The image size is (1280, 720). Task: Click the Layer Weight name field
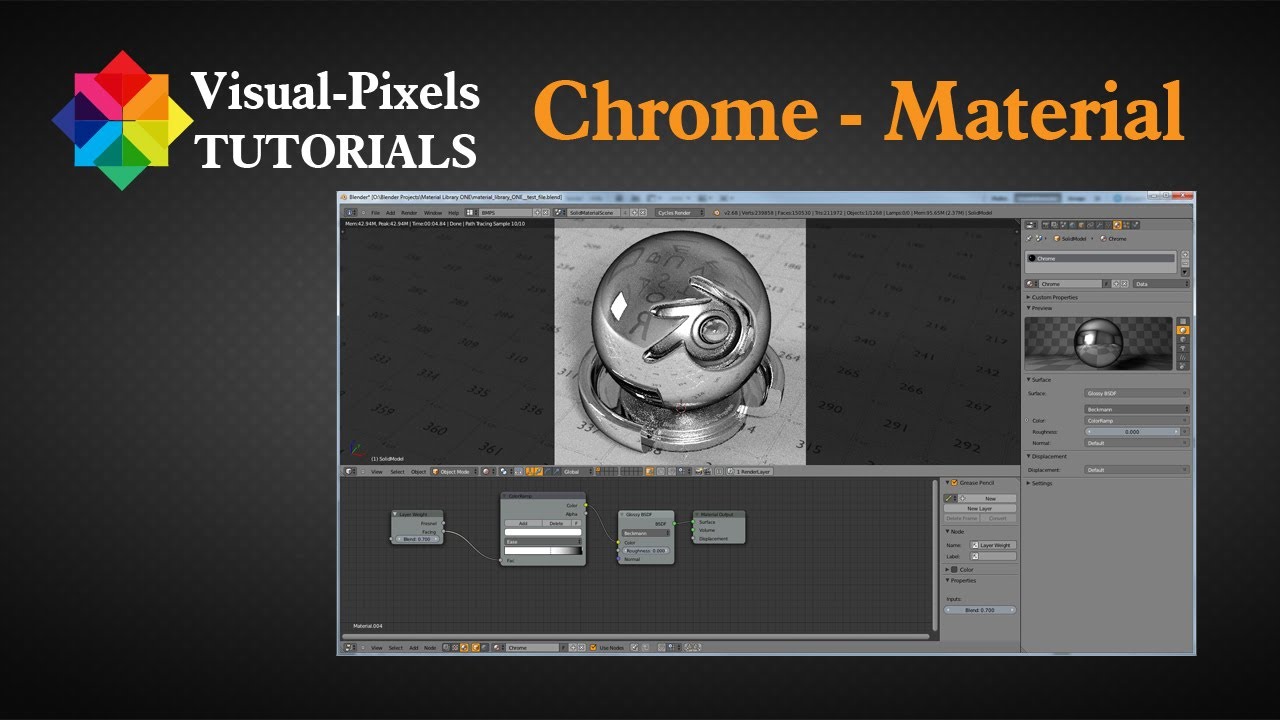993,545
